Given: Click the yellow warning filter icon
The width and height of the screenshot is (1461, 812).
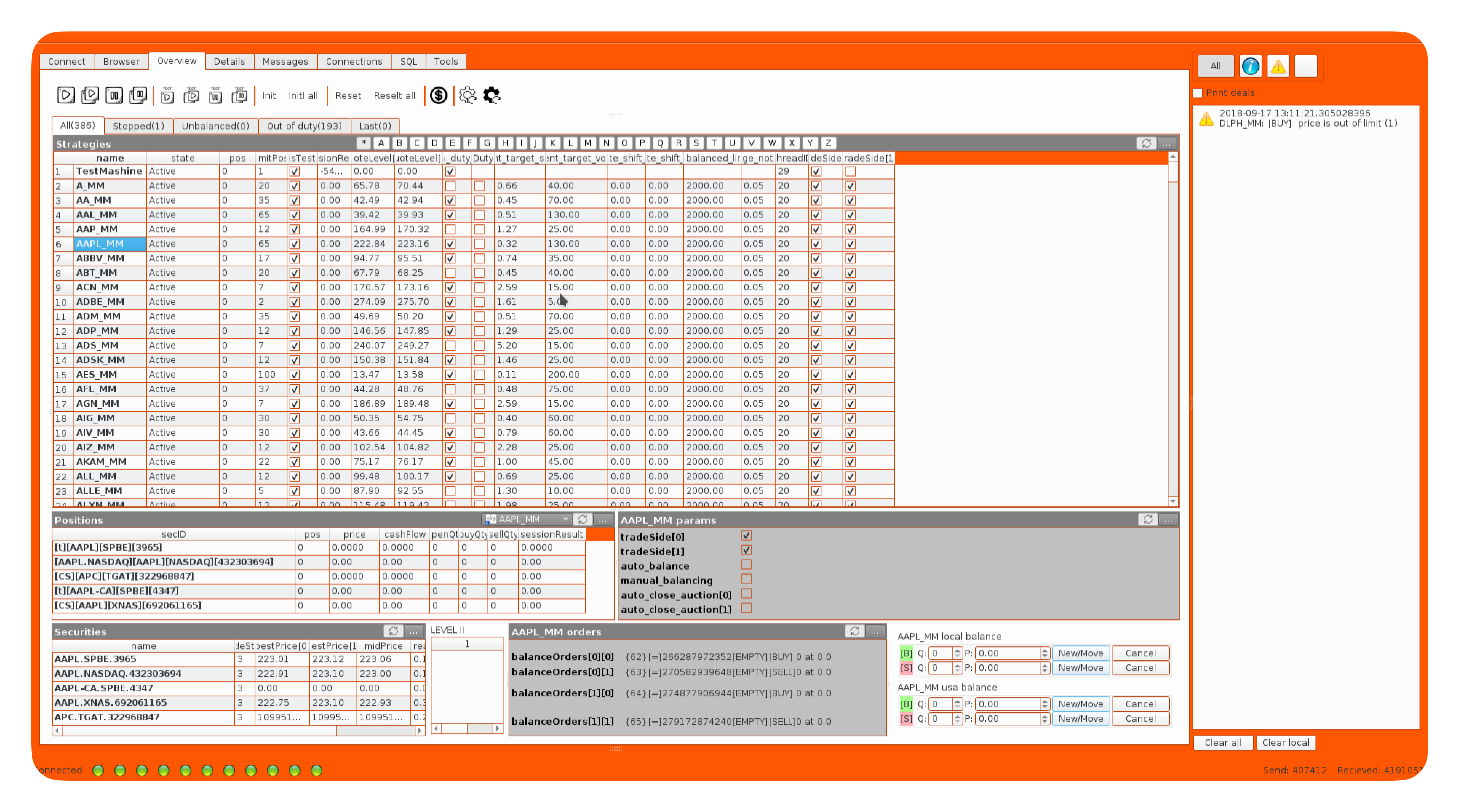Looking at the screenshot, I should point(1278,66).
